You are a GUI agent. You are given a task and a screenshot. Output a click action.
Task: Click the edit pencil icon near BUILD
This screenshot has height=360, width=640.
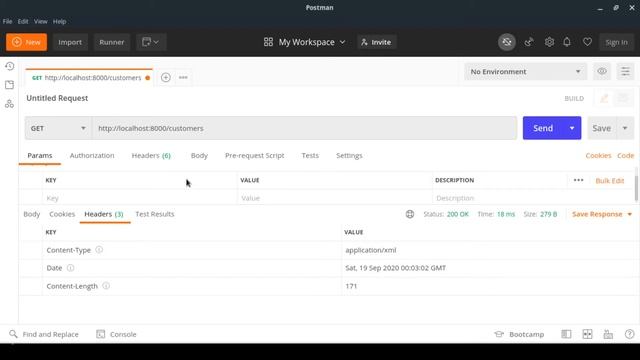[604, 98]
